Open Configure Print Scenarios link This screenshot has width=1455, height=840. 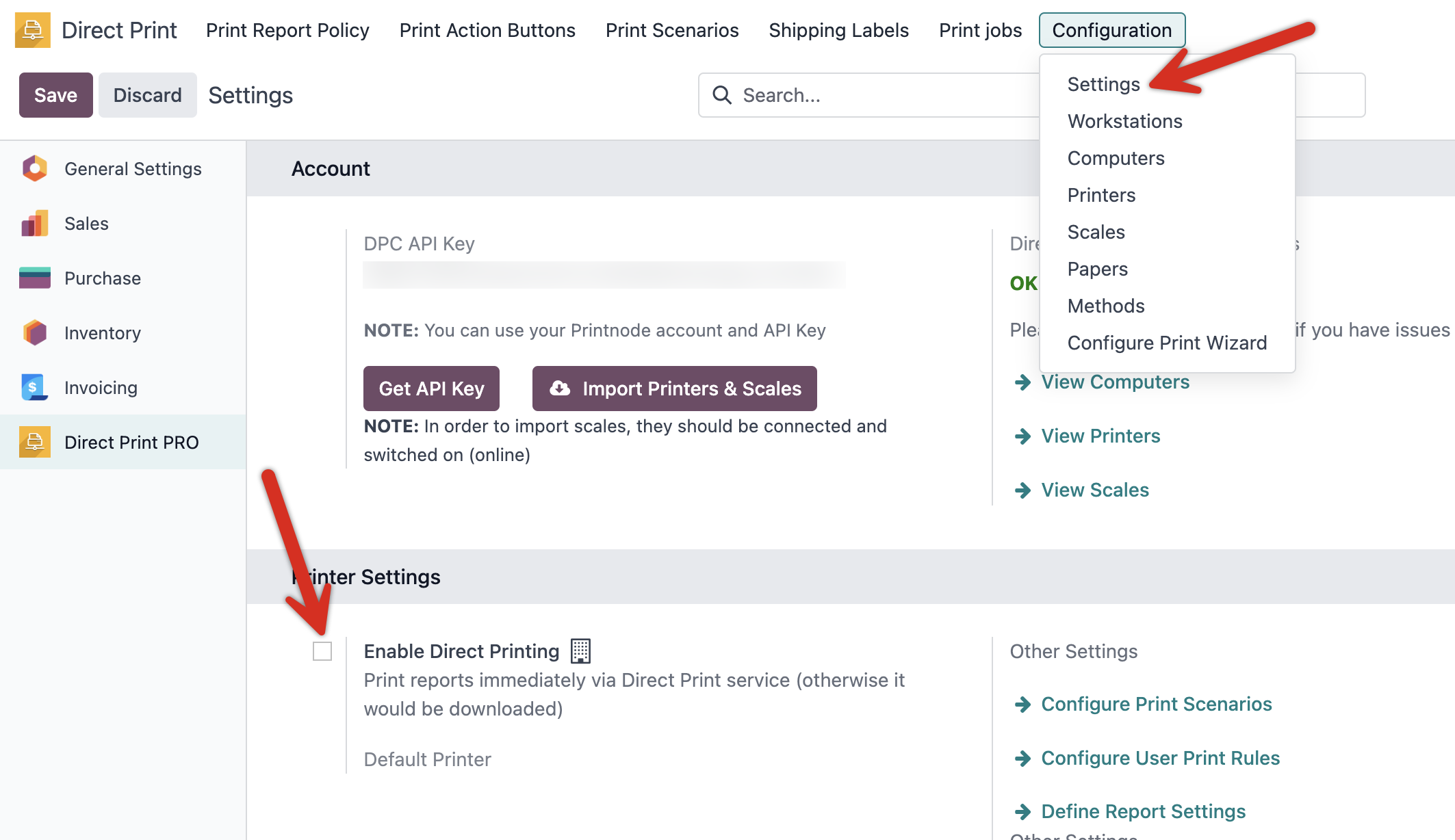[x=1157, y=704]
